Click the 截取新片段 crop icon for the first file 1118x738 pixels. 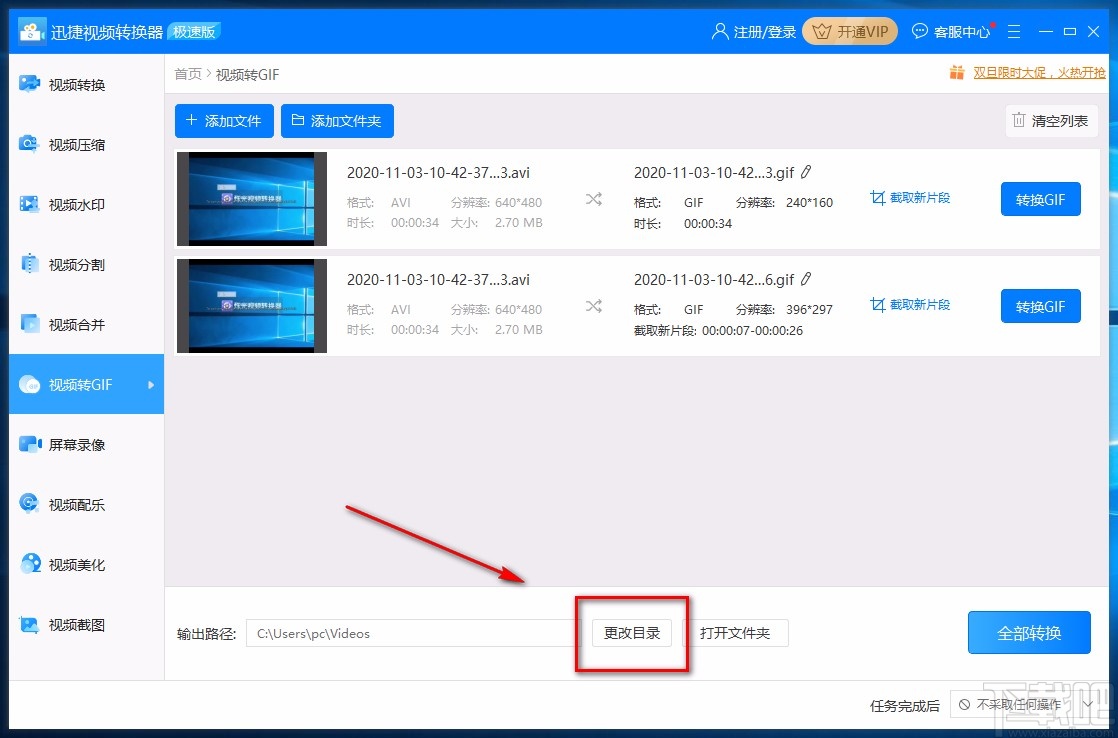[909, 197]
